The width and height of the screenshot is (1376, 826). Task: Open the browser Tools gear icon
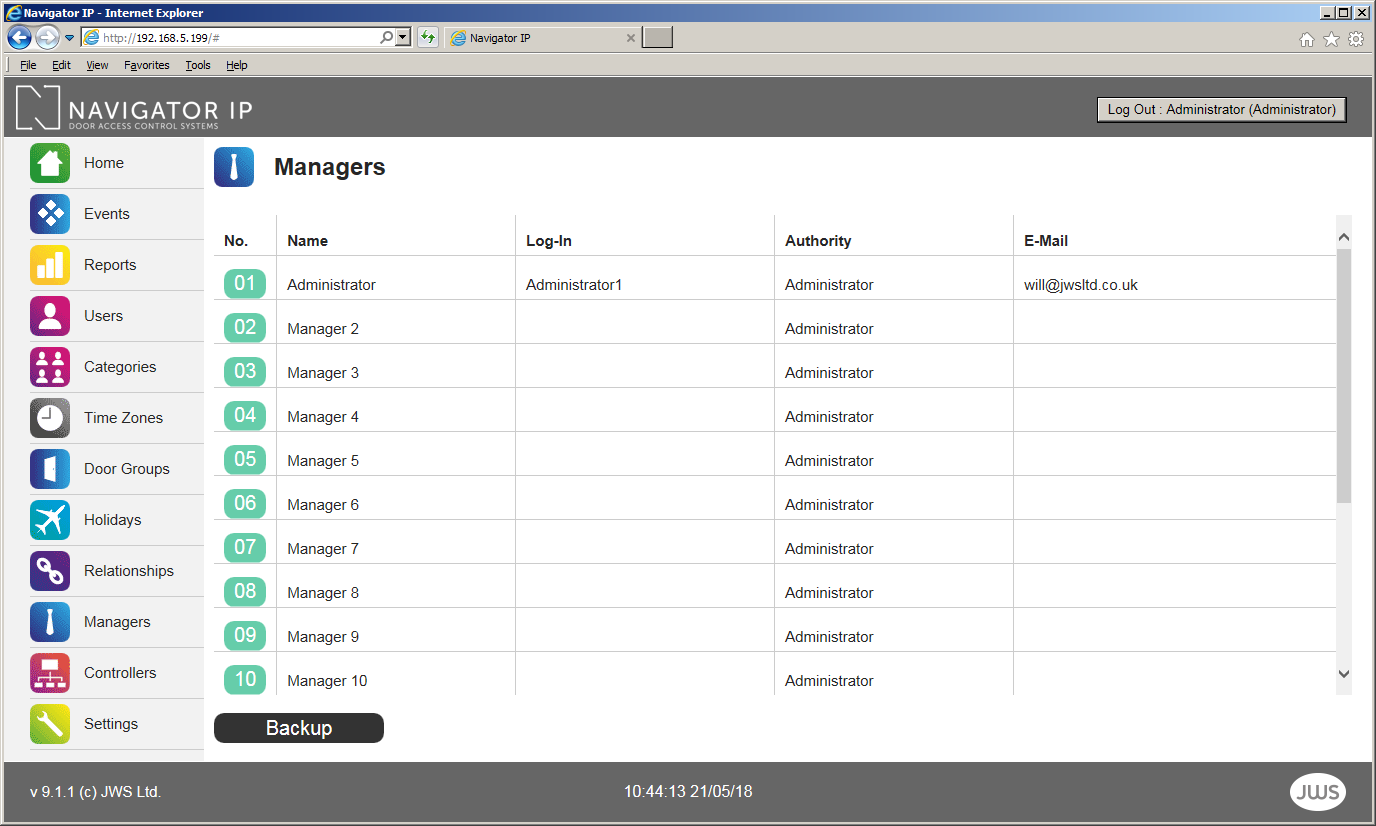(1356, 39)
